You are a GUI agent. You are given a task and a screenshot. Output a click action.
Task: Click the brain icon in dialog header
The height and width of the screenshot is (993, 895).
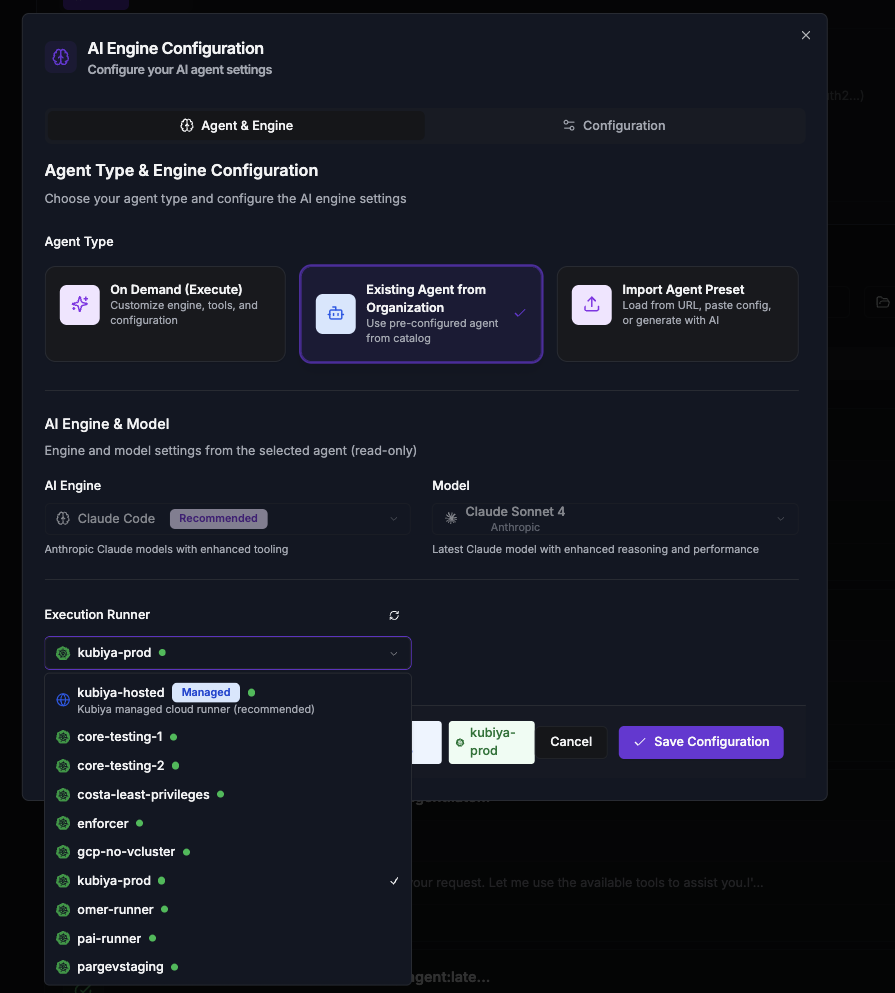tap(61, 57)
